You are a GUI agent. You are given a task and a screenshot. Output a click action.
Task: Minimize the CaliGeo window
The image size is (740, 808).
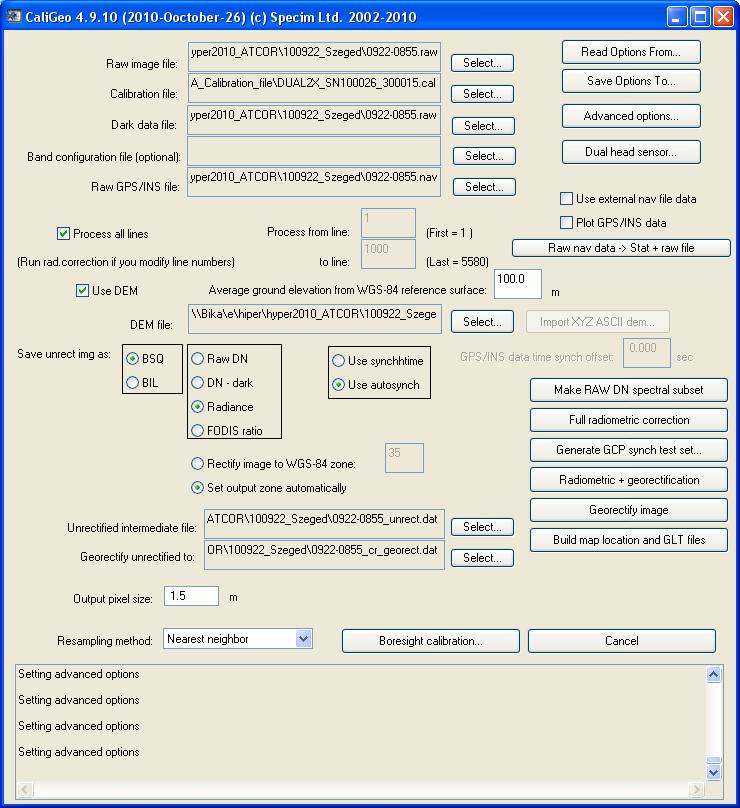(x=677, y=16)
